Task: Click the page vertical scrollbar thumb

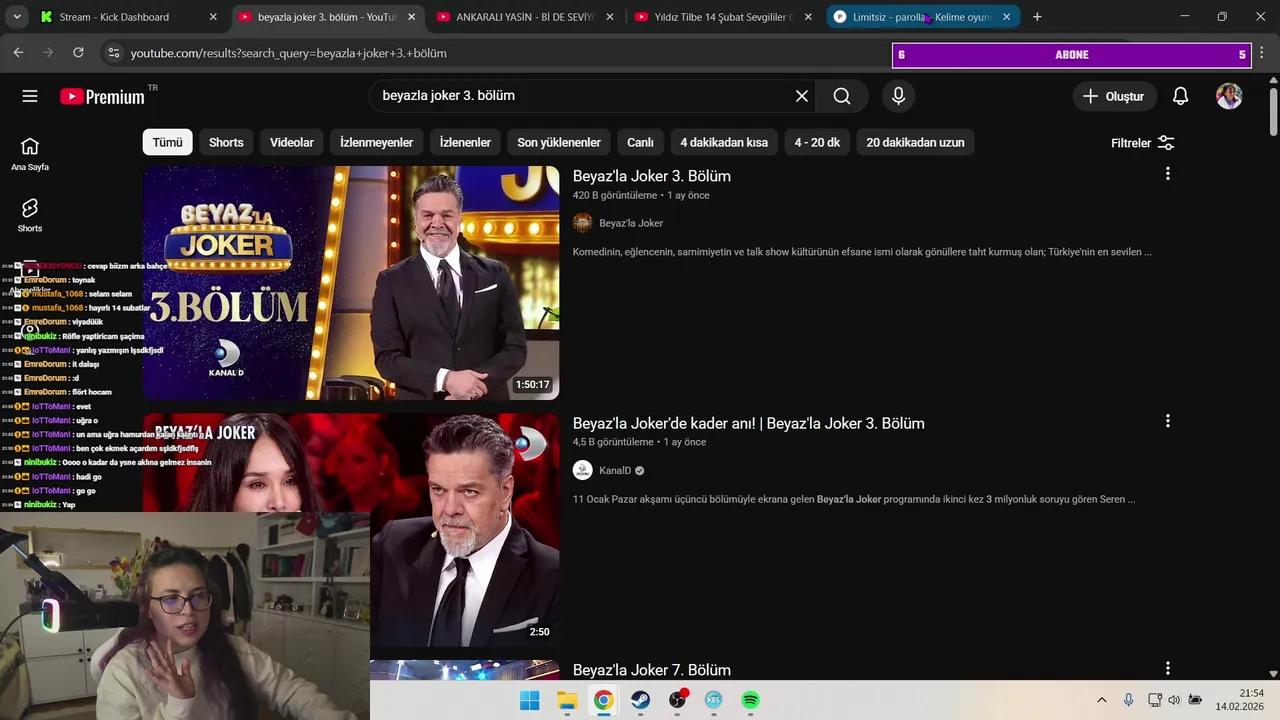Action: click(1273, 112)
